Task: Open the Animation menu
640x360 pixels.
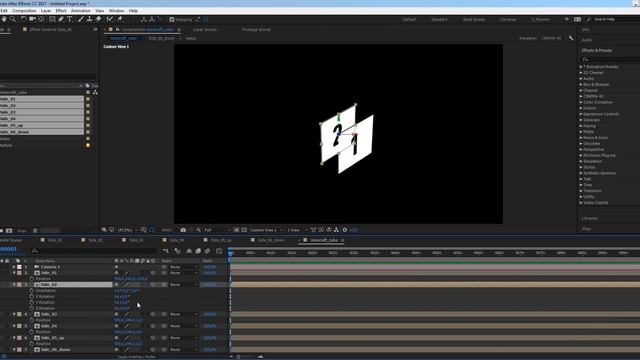Action: [x=81, y=11]
